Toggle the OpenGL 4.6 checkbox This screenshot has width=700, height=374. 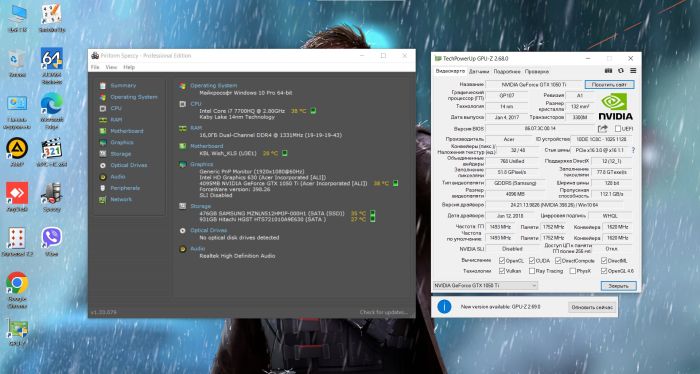604,271
